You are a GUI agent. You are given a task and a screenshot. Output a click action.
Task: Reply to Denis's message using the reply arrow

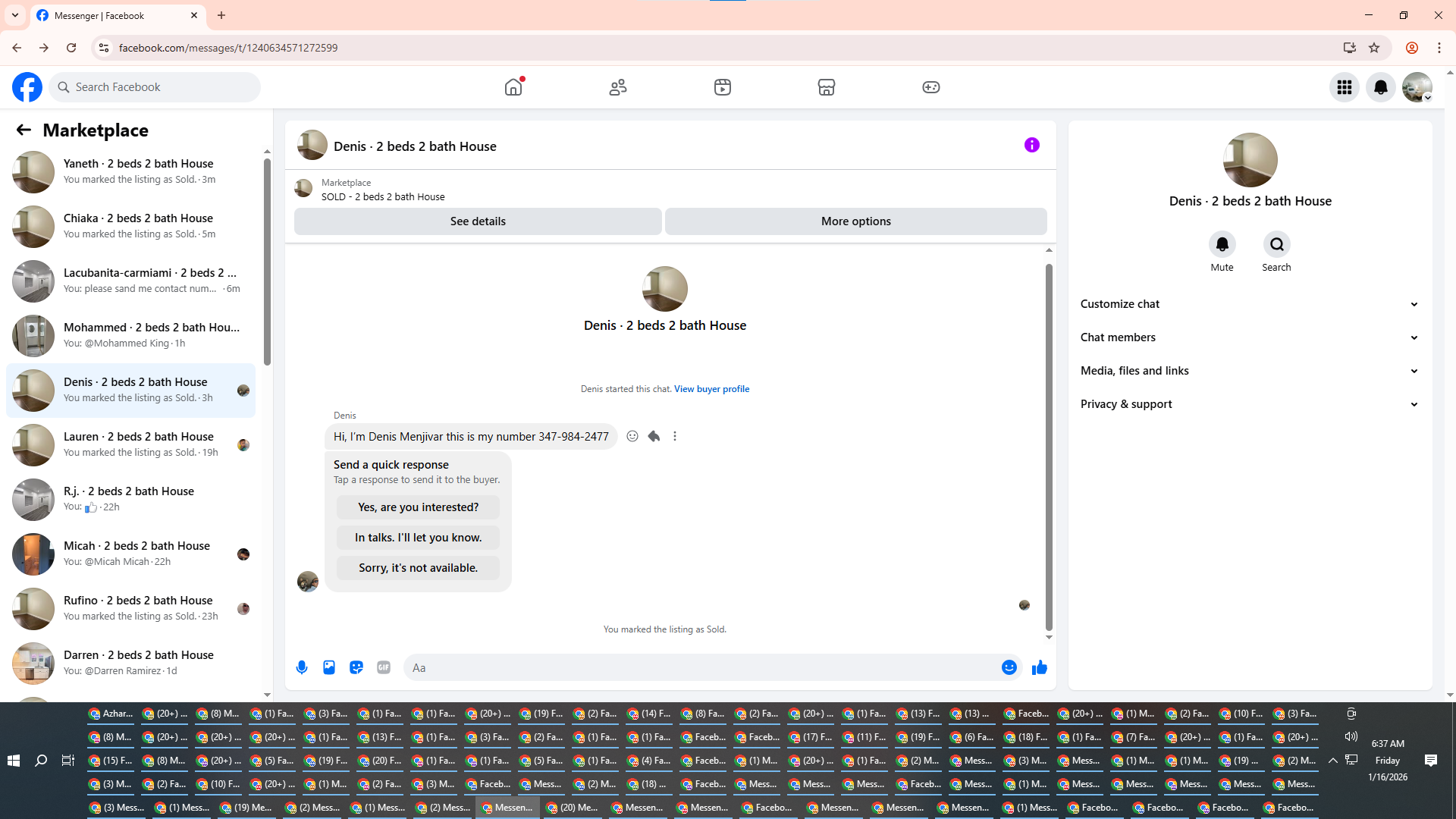pos(654,436)
